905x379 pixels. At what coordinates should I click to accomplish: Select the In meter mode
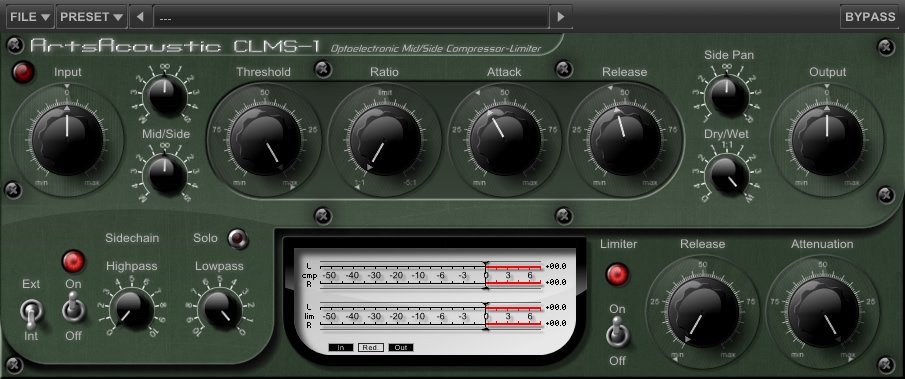click(x=341, y=347)
